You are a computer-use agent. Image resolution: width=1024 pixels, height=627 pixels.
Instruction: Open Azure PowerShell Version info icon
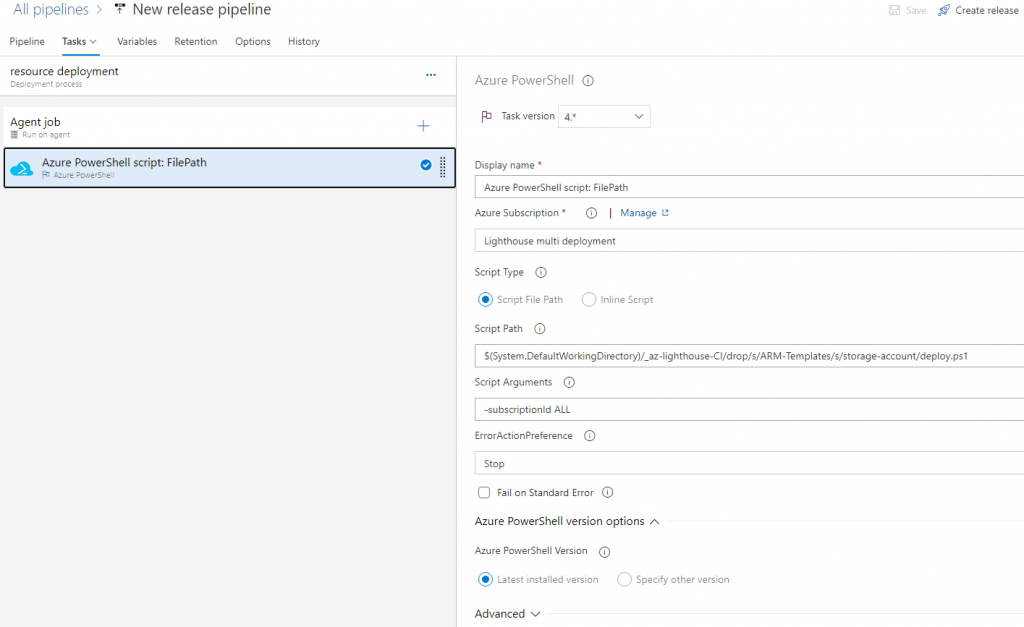click(x=605, y=552)
